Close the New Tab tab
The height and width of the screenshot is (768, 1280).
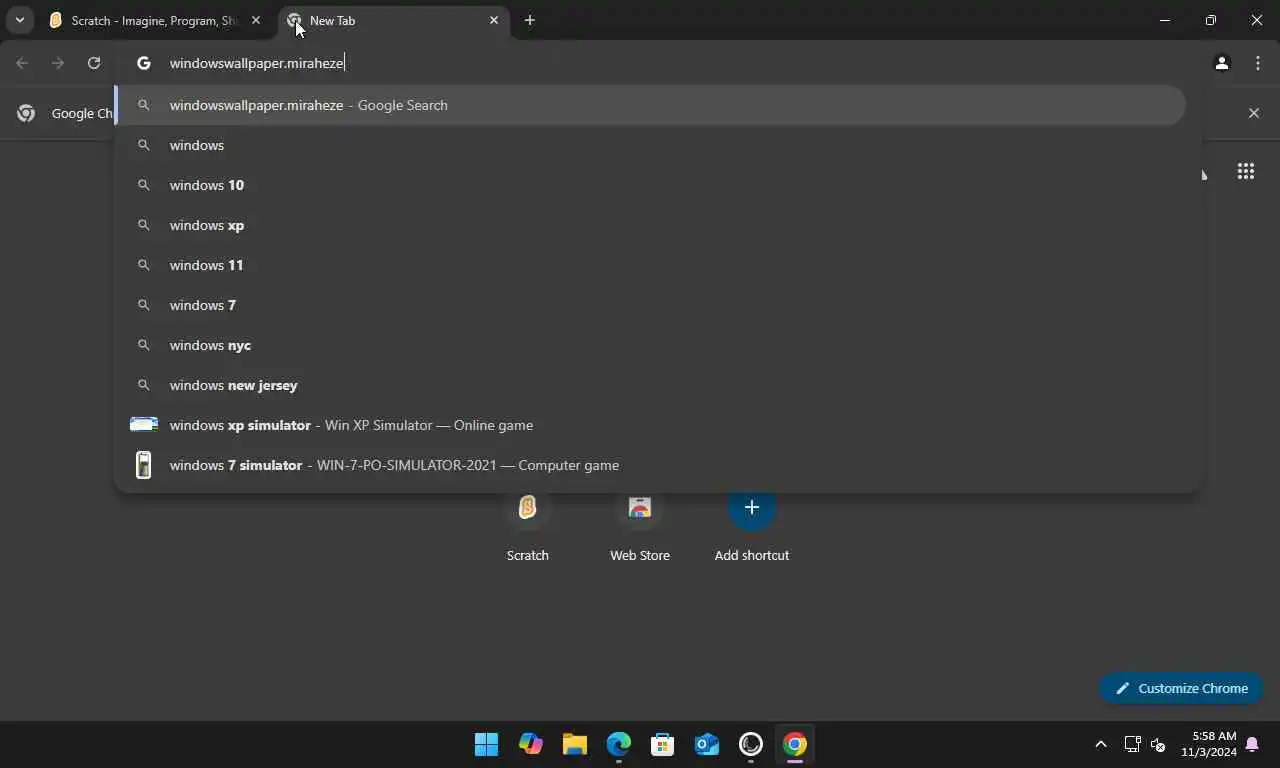(x=494, y=20)
